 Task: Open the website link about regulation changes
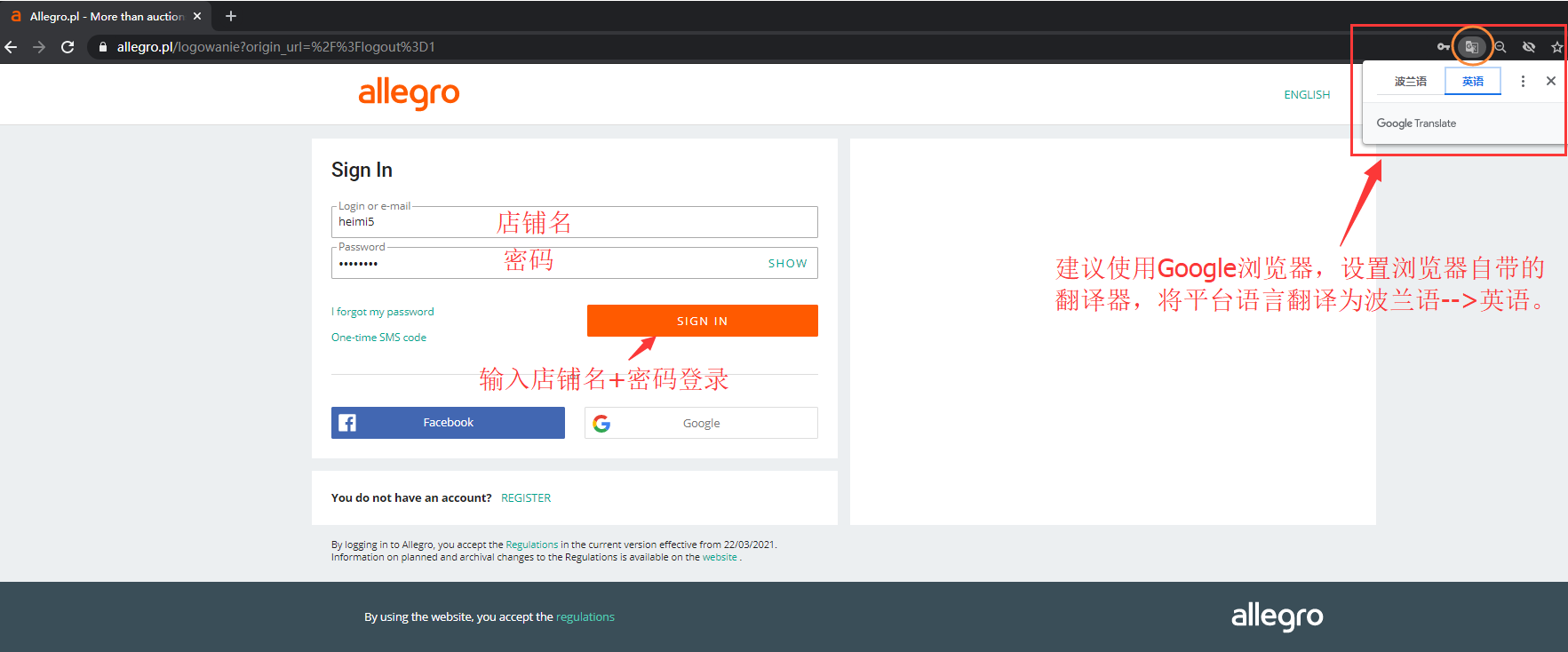720,557
